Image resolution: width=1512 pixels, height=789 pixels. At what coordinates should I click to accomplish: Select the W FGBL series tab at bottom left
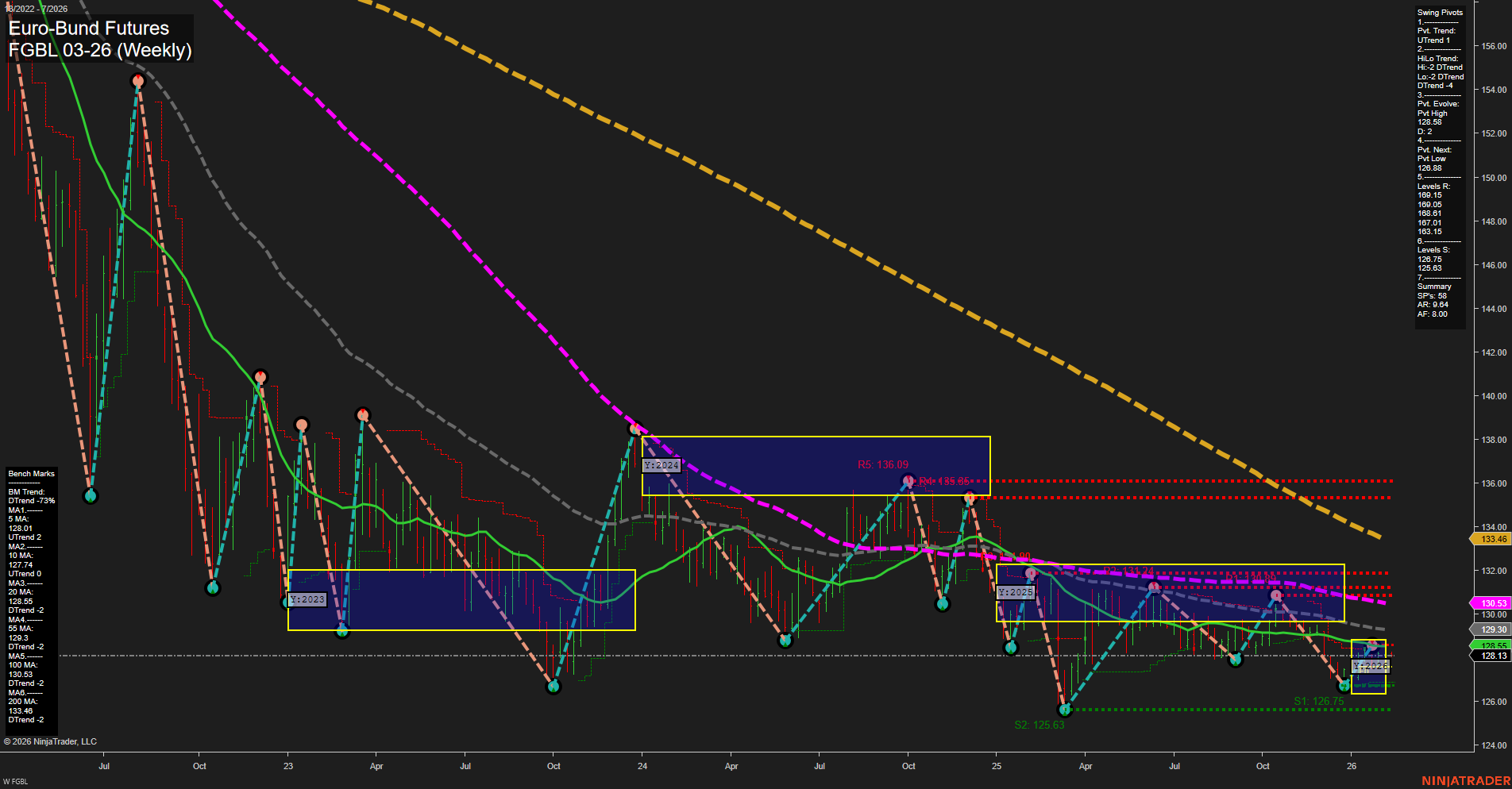[13, 780]
